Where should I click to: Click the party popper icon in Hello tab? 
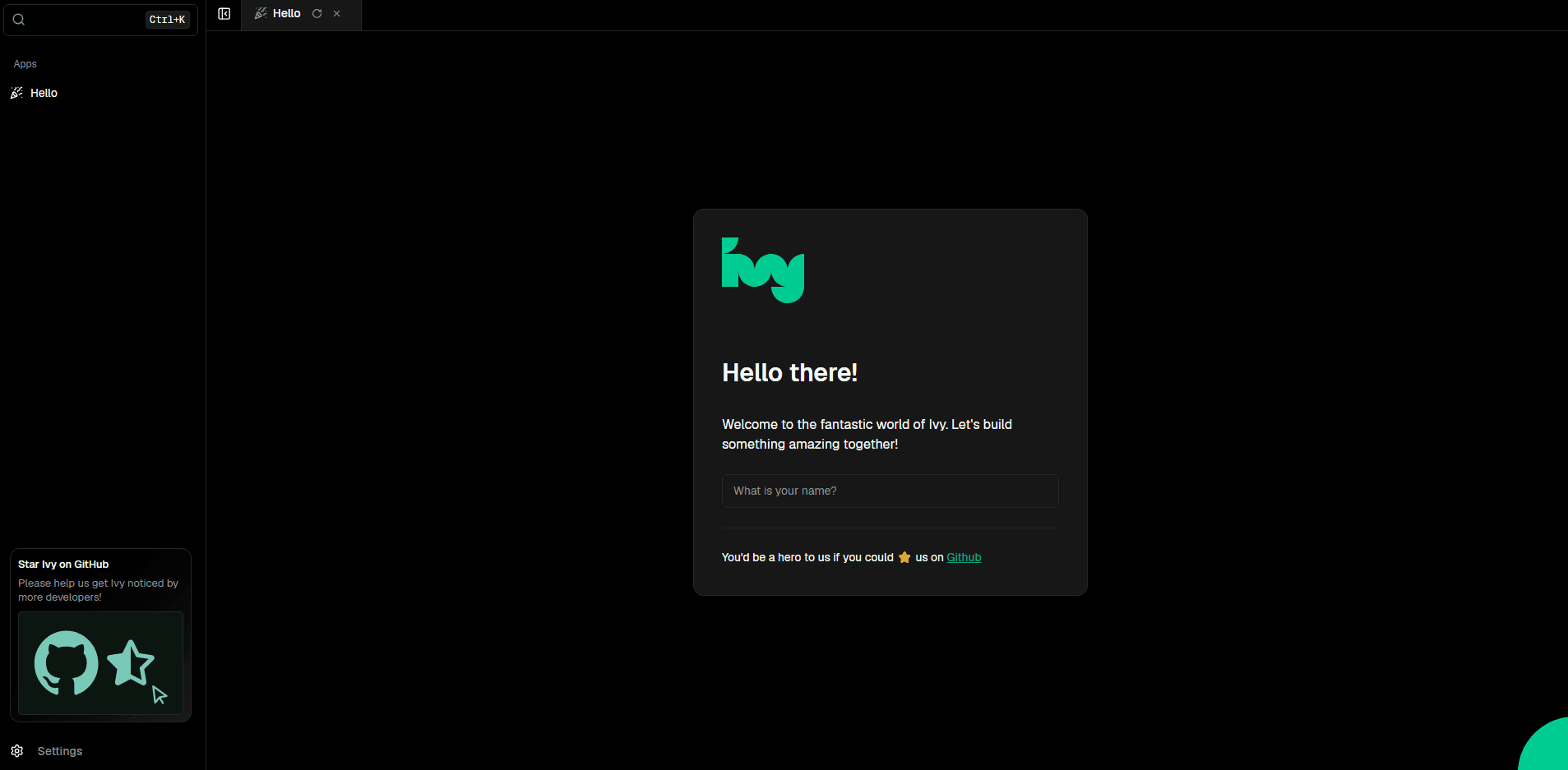(261, 13)
